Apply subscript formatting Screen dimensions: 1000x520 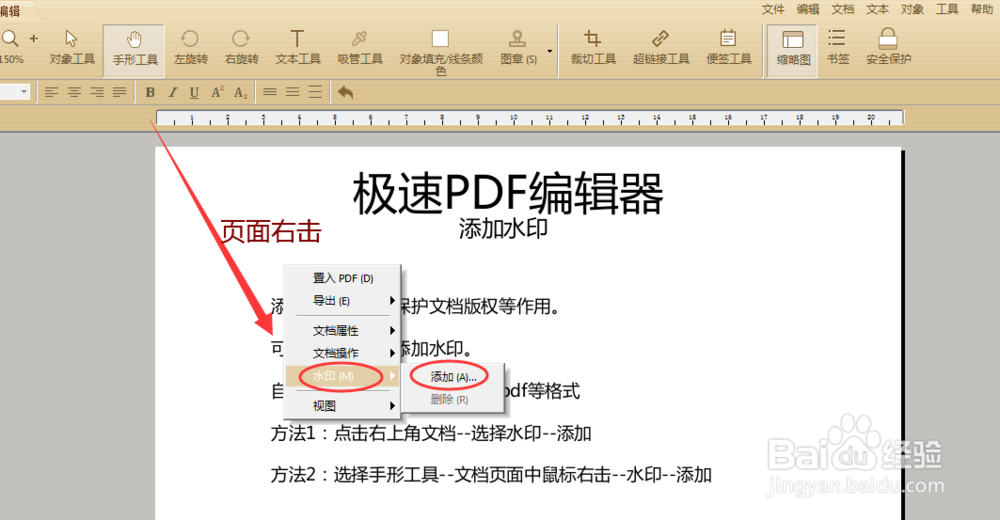coord(240,93)
